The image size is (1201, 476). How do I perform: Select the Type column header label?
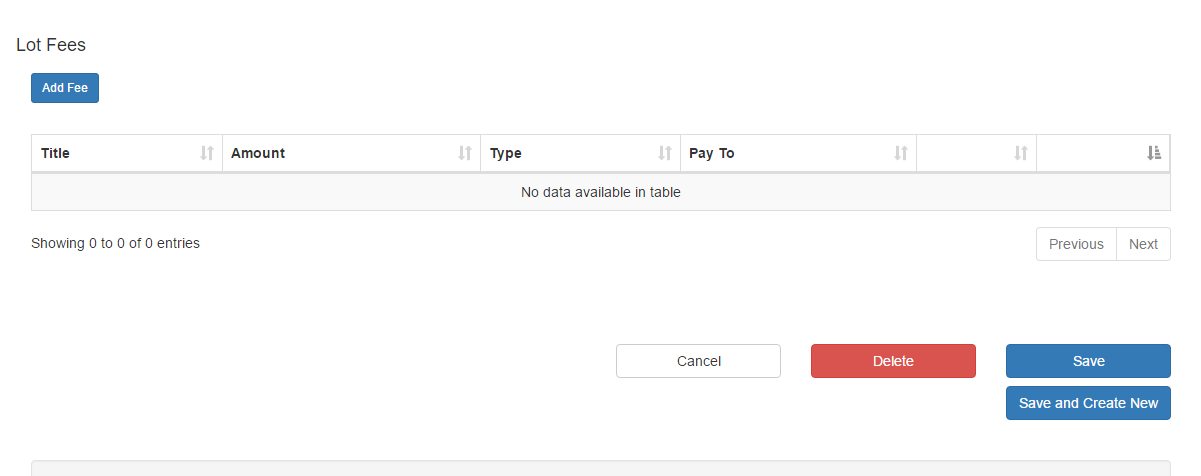click(x=506, y=153)
